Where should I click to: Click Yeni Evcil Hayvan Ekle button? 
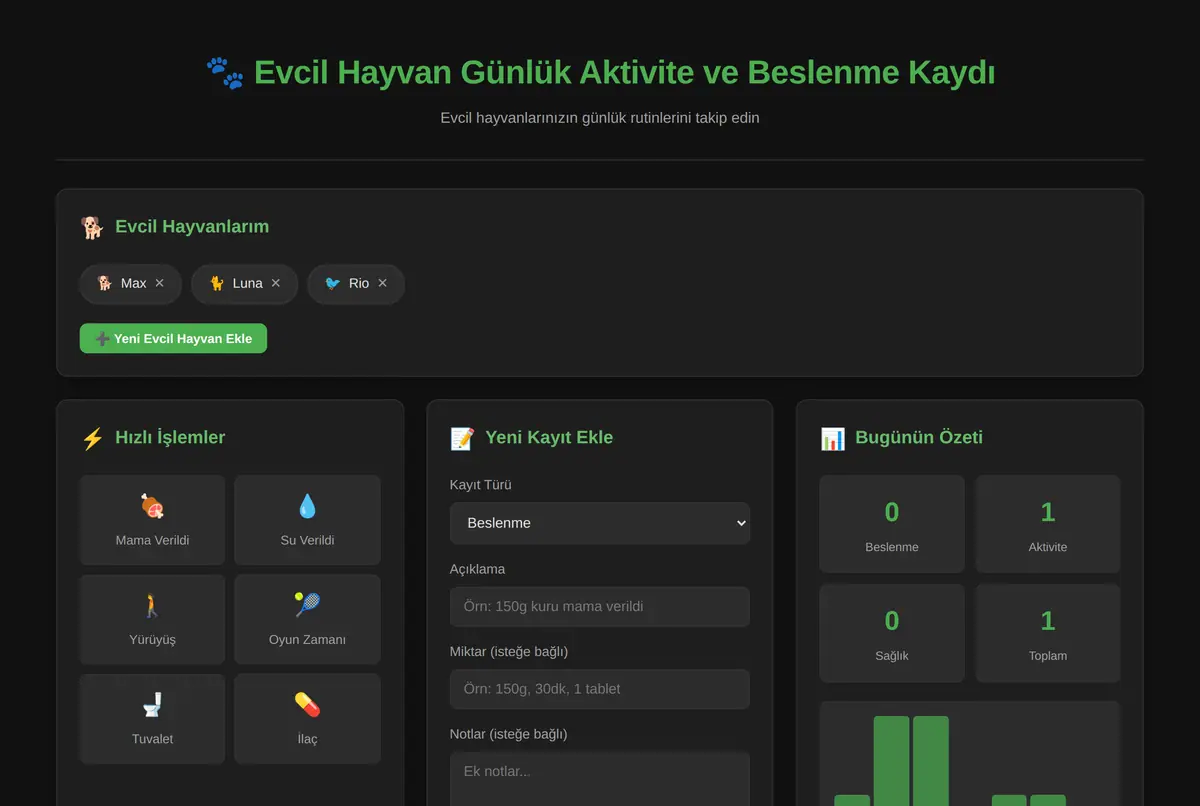(173, 339)
